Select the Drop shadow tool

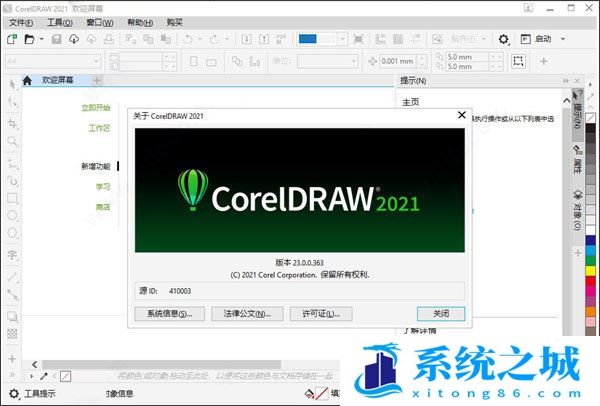pyautogui.click(x=13, y=316)
